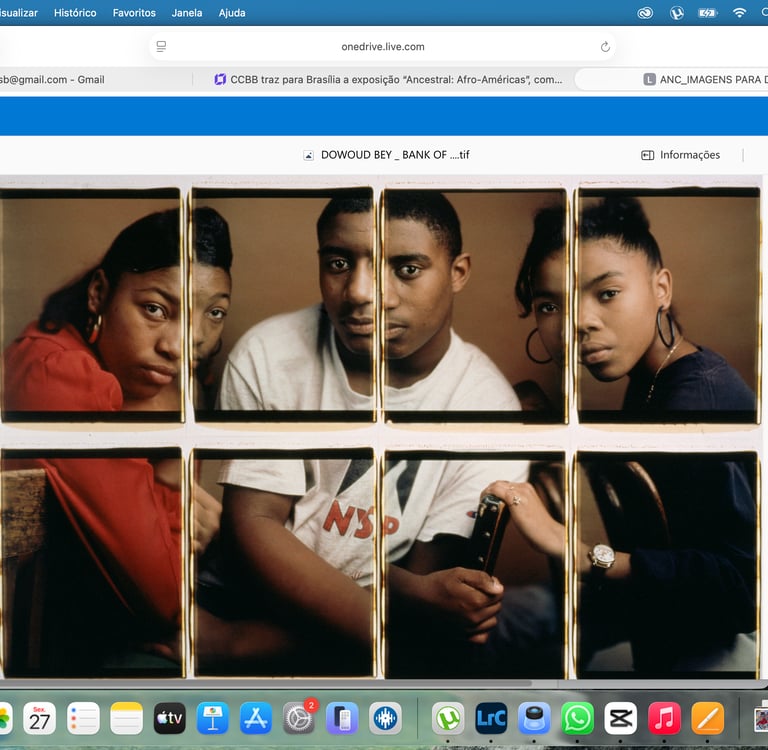Screen dimensions: 768x750
Task: Click the page menu icon in address bar
Action: coord(161,47)
